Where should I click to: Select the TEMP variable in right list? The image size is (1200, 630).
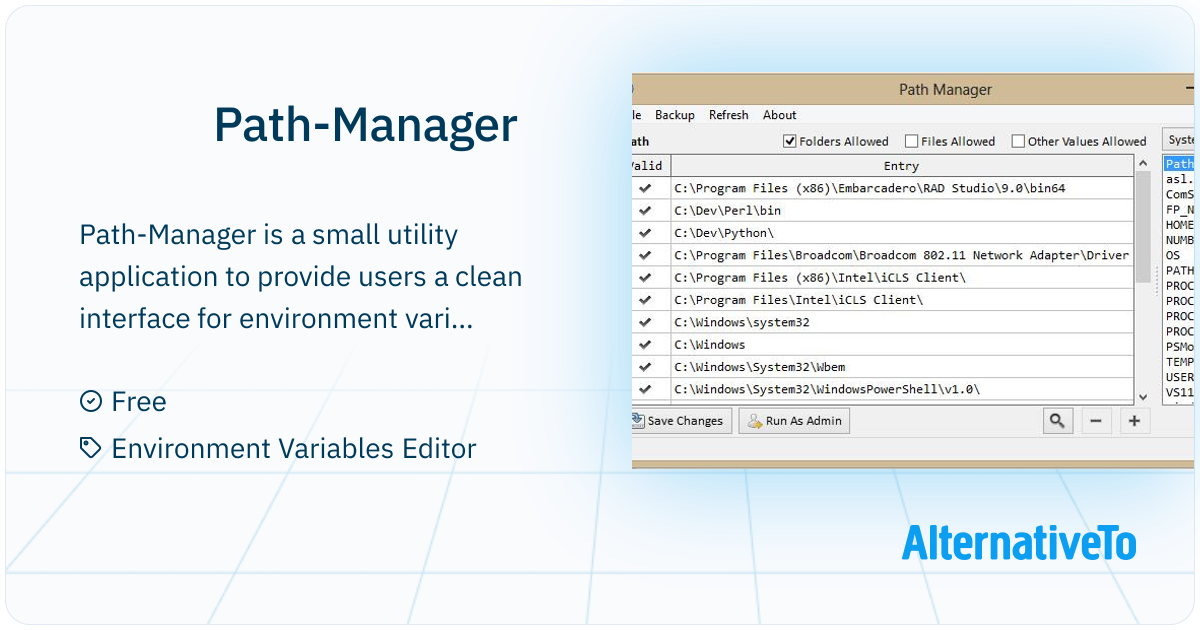(1179, 362)
